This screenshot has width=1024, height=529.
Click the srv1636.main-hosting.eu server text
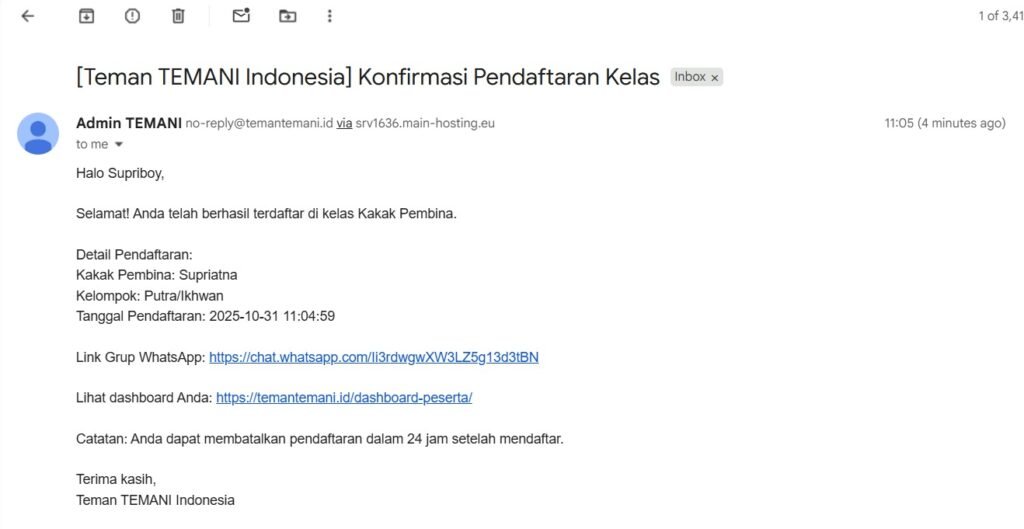click(425, 124)
